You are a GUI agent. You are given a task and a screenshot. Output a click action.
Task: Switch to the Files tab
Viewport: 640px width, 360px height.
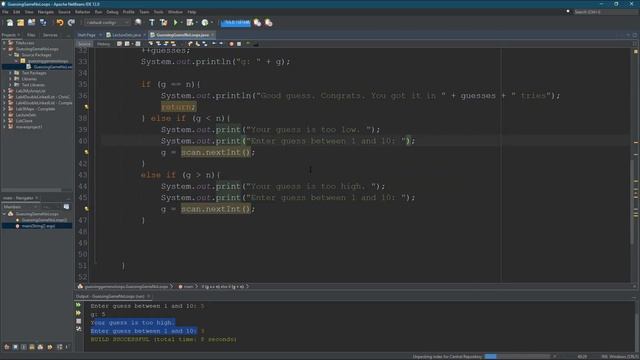pos(31,35)
